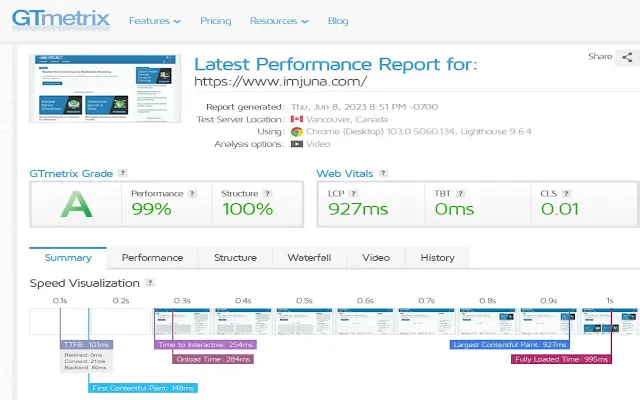Click the 0ms TBT value
This screenshot has height=400, width=640.
pos(454,209)
